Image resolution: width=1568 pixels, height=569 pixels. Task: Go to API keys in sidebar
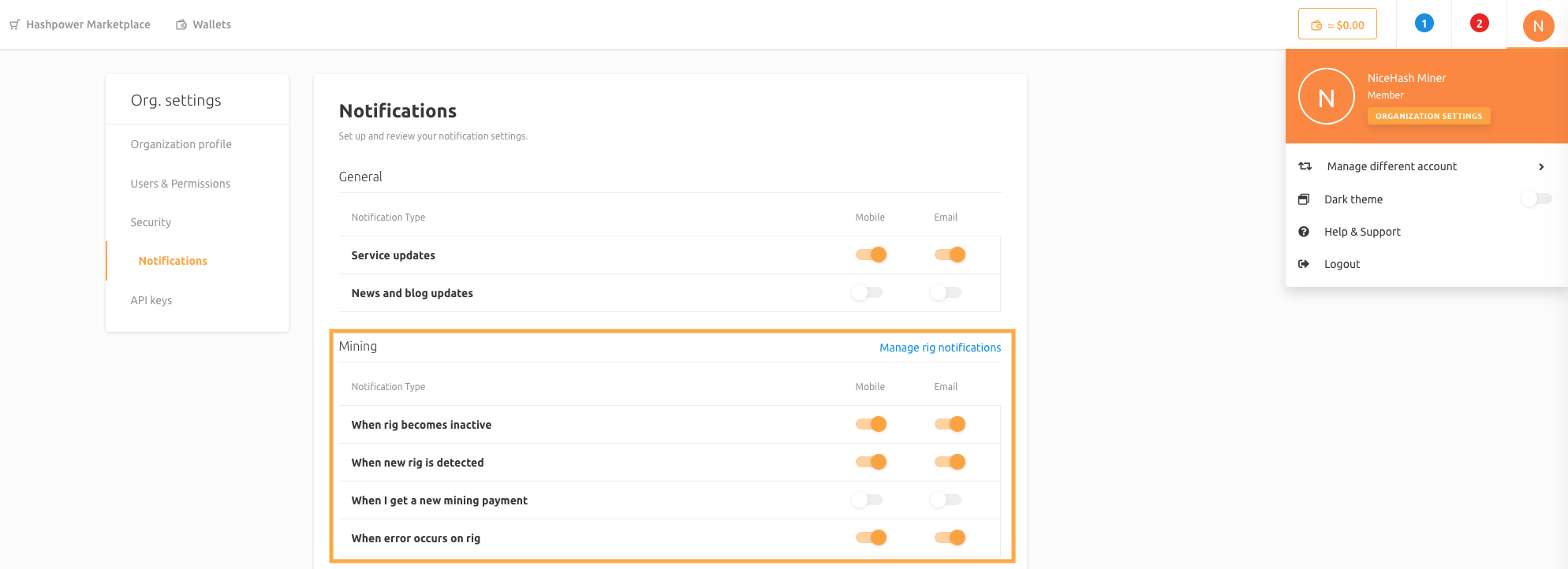(151, 300)
